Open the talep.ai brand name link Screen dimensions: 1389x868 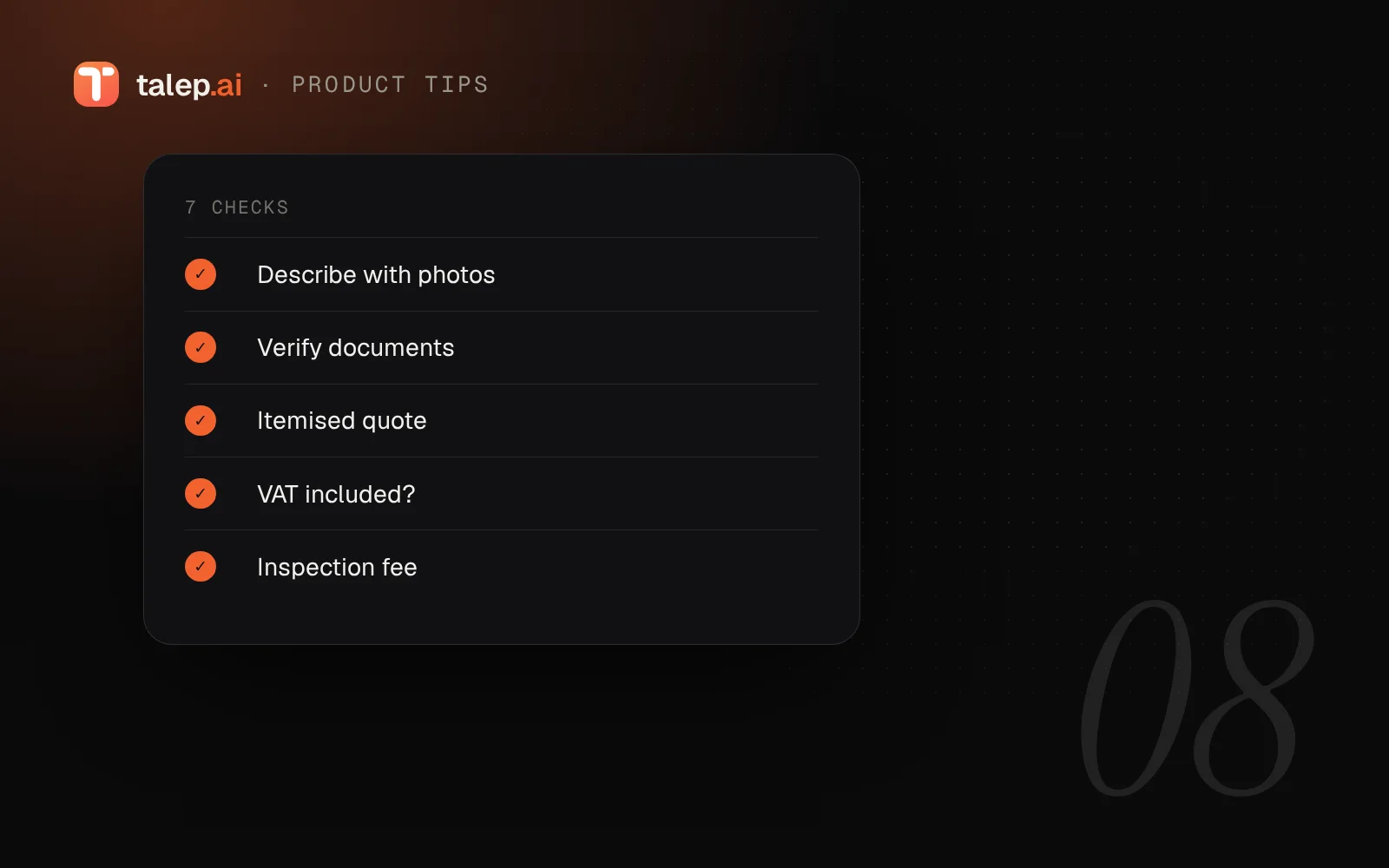189,85
